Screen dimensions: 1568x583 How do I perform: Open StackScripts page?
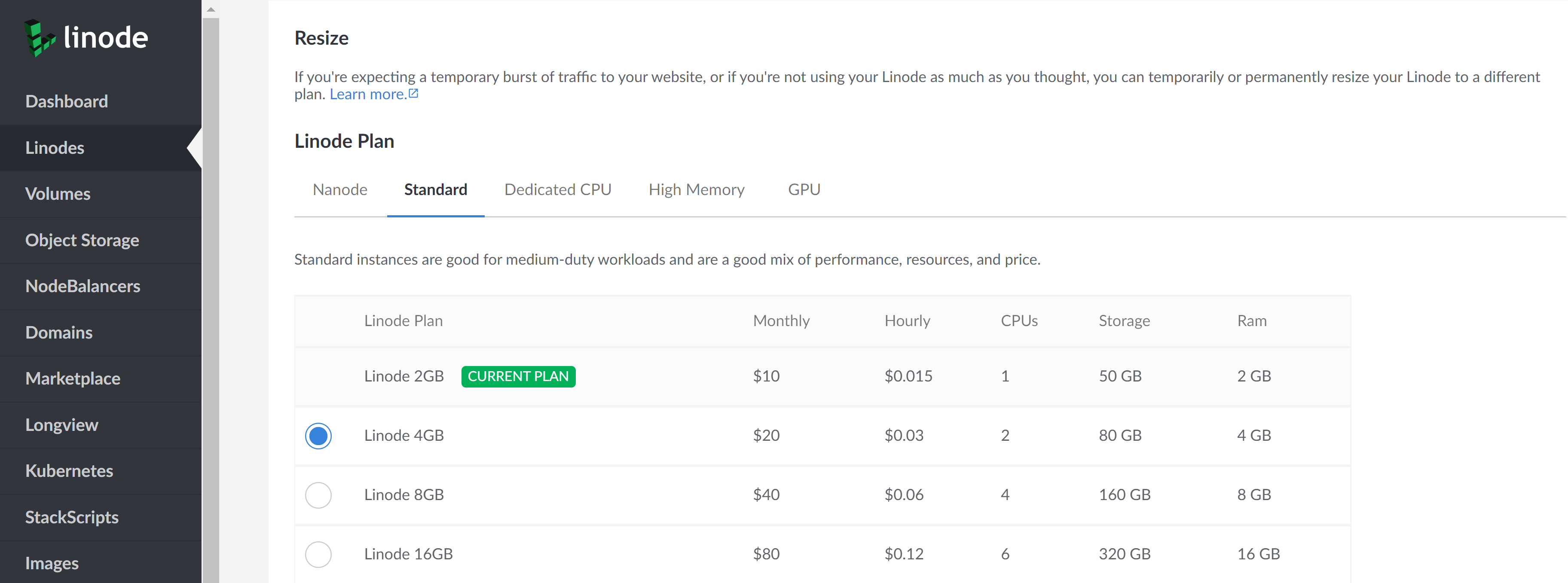(72, 517)
